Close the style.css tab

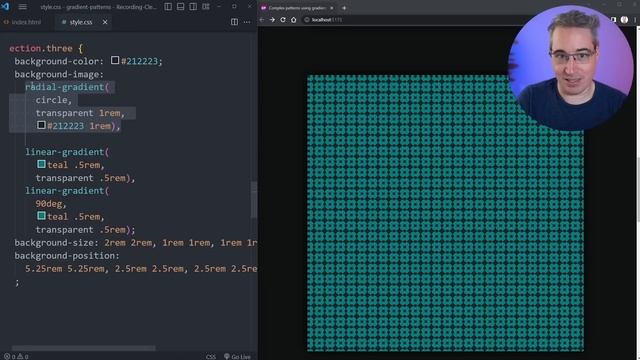(105, 22)
